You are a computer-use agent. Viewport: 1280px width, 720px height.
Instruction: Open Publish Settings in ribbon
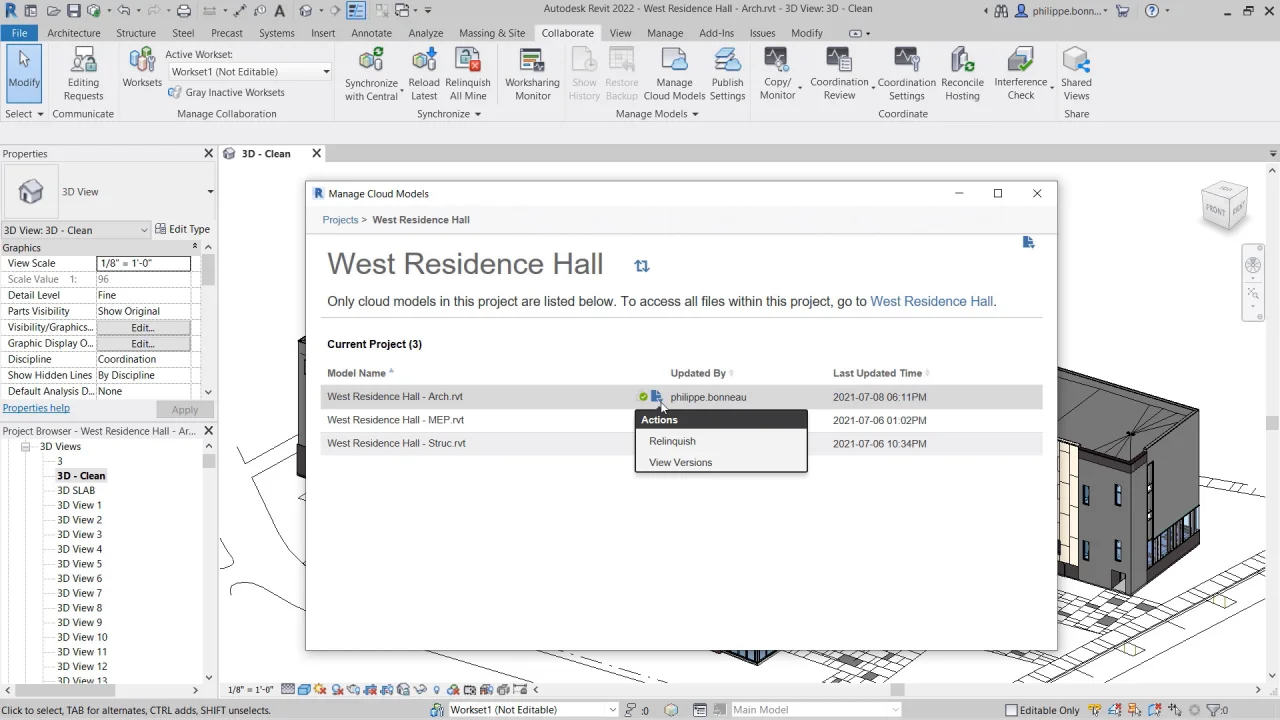pyautogui.click(x=727, y=62)
